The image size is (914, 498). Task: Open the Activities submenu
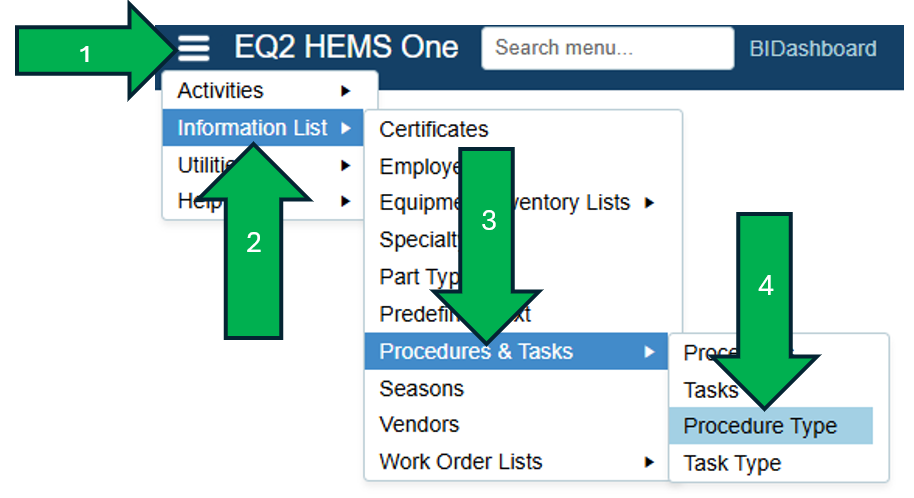coord(221,91)
